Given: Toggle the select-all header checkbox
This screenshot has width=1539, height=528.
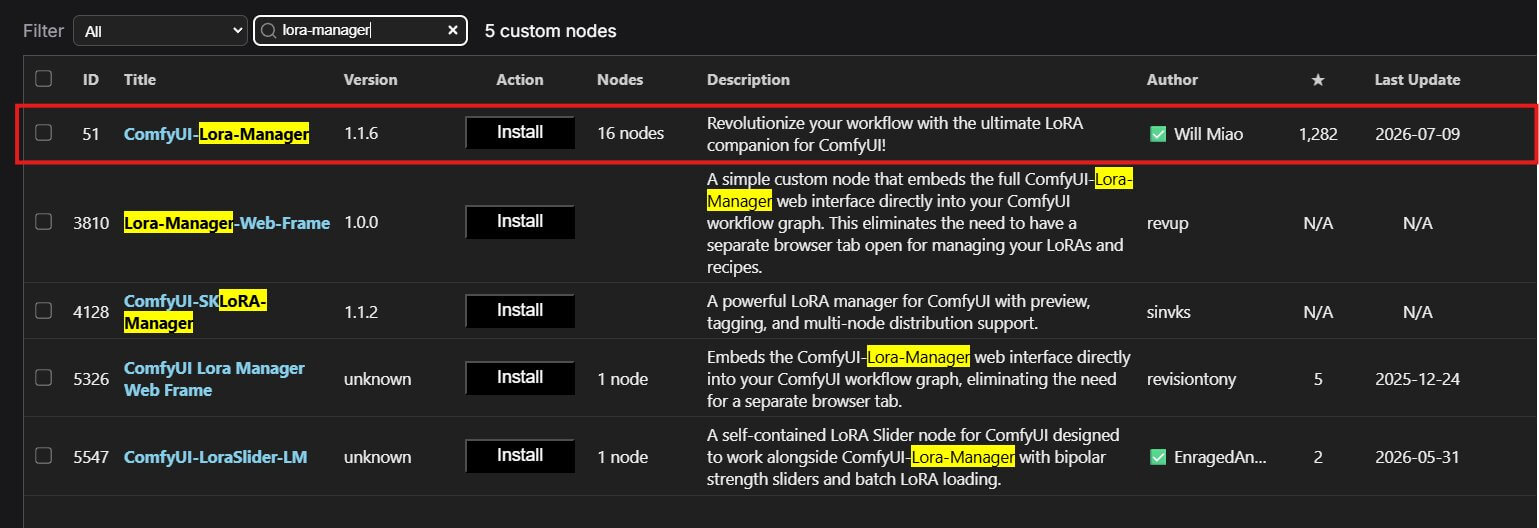Looking at the screenshot, I should 43,78.
